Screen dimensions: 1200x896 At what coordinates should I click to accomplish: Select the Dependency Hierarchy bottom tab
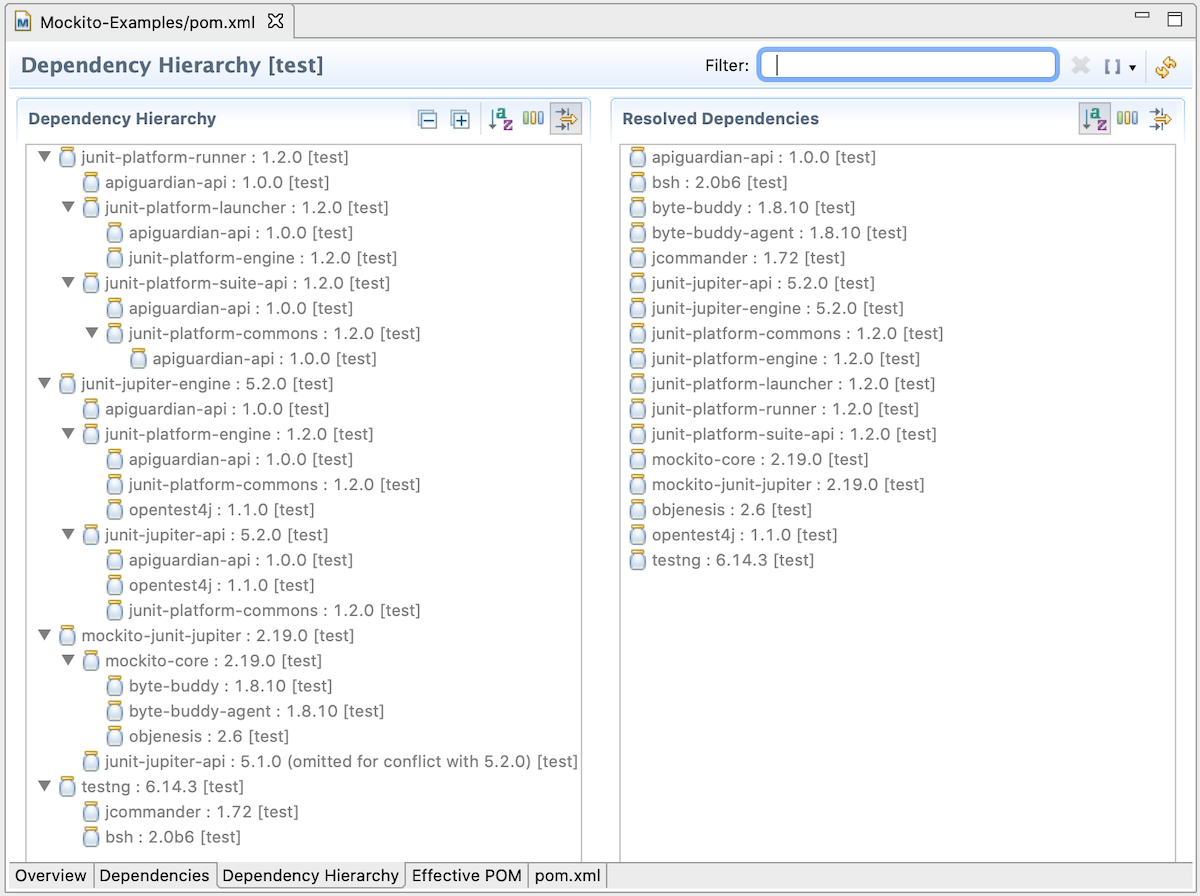coord(310,875)
